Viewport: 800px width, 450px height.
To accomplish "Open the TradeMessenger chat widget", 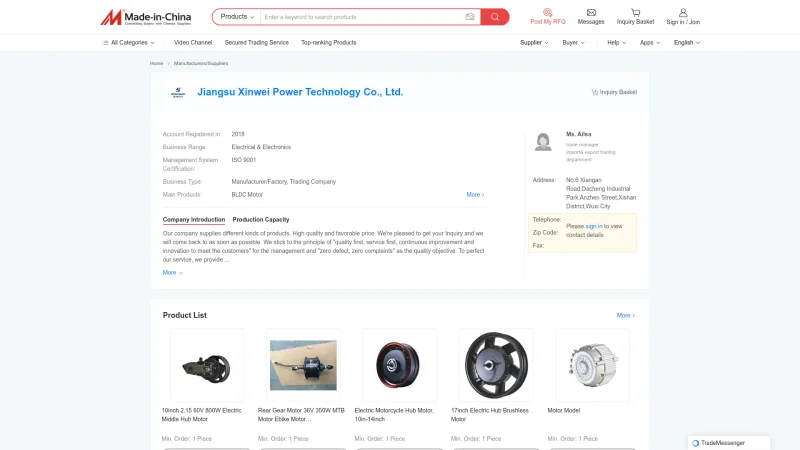I will (x=728, y=443).
